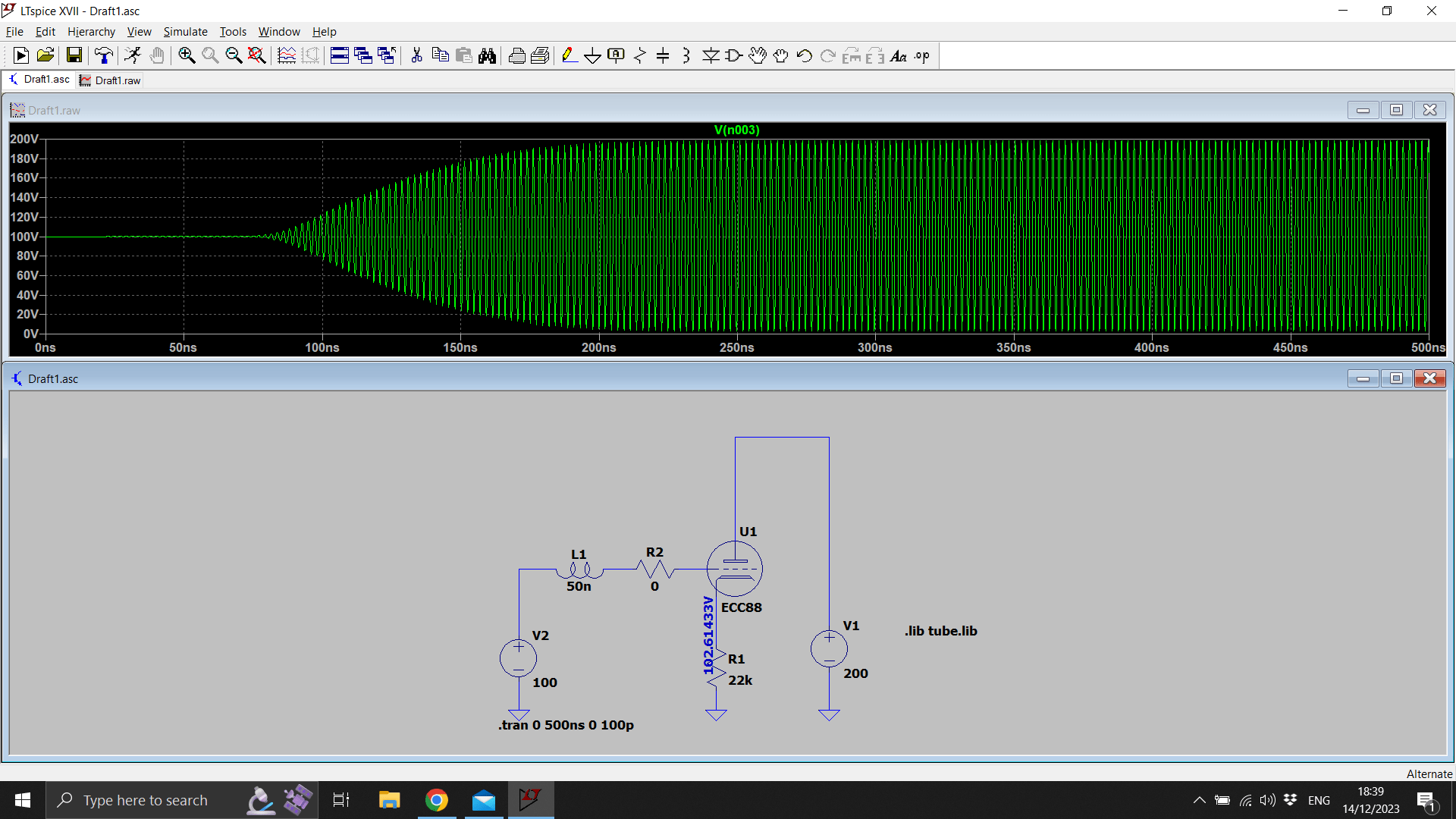1456x819 pixels.
Task: Select the L1 inductor symbol
Action: (580, 570)
